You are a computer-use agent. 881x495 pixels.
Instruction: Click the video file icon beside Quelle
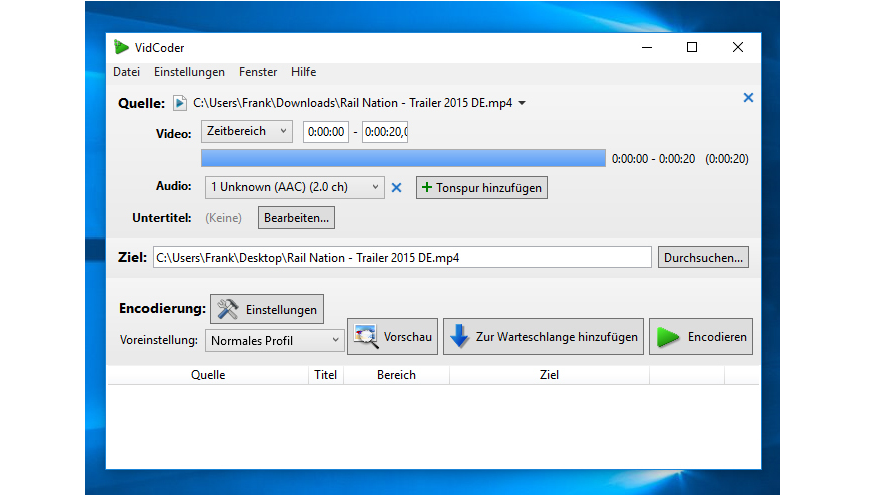pyautogui.click(x=180, y=102)
